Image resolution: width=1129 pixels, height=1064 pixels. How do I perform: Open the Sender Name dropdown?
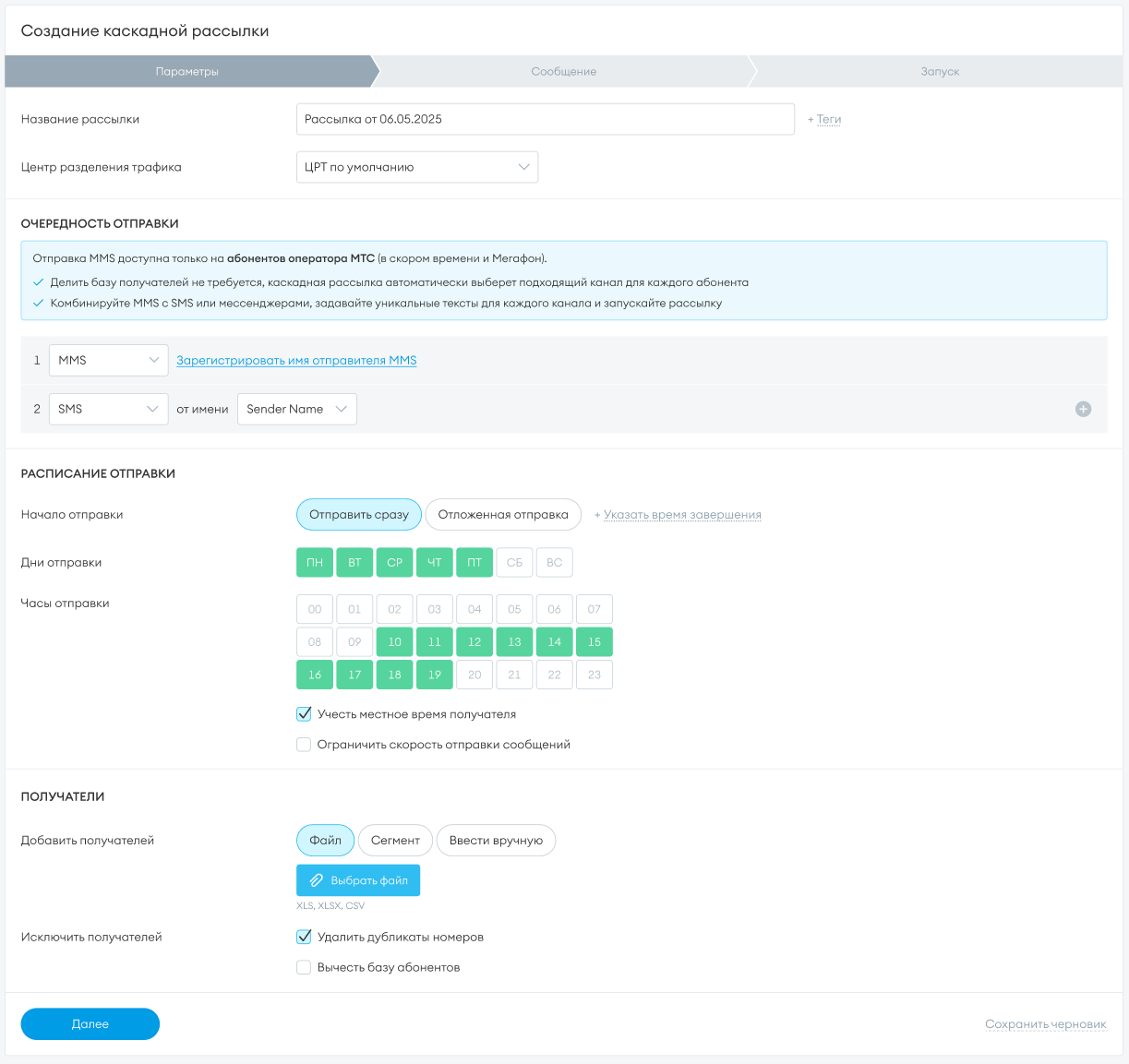pos(296,409)
